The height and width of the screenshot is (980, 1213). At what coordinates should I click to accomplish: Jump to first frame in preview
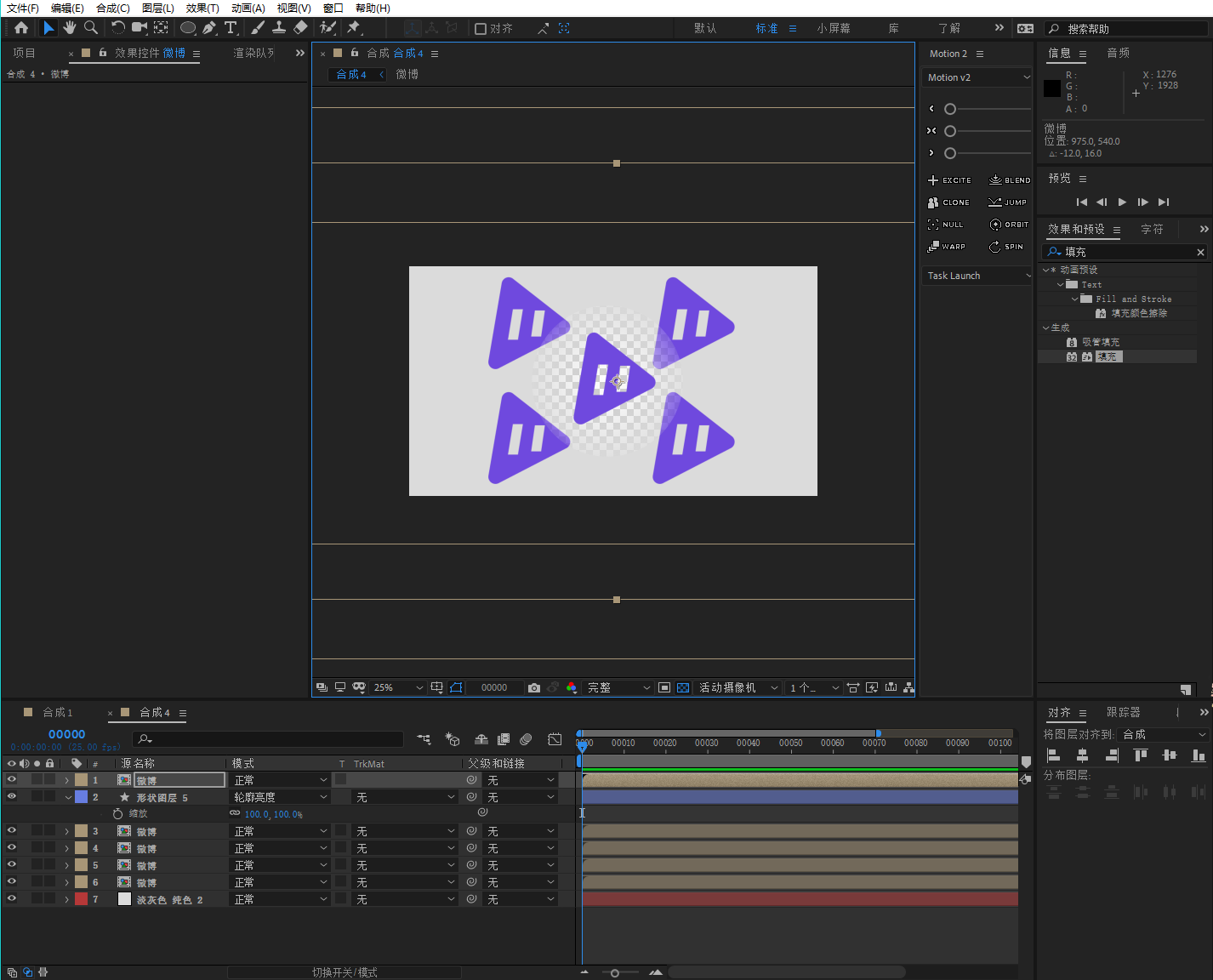pyautogui.click(x=1081, y=202)
